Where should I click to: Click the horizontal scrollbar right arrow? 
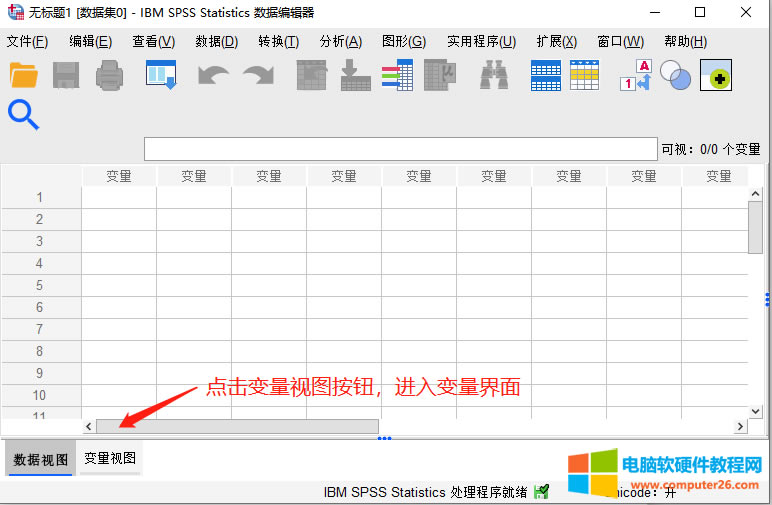click(x=740, y=426)
